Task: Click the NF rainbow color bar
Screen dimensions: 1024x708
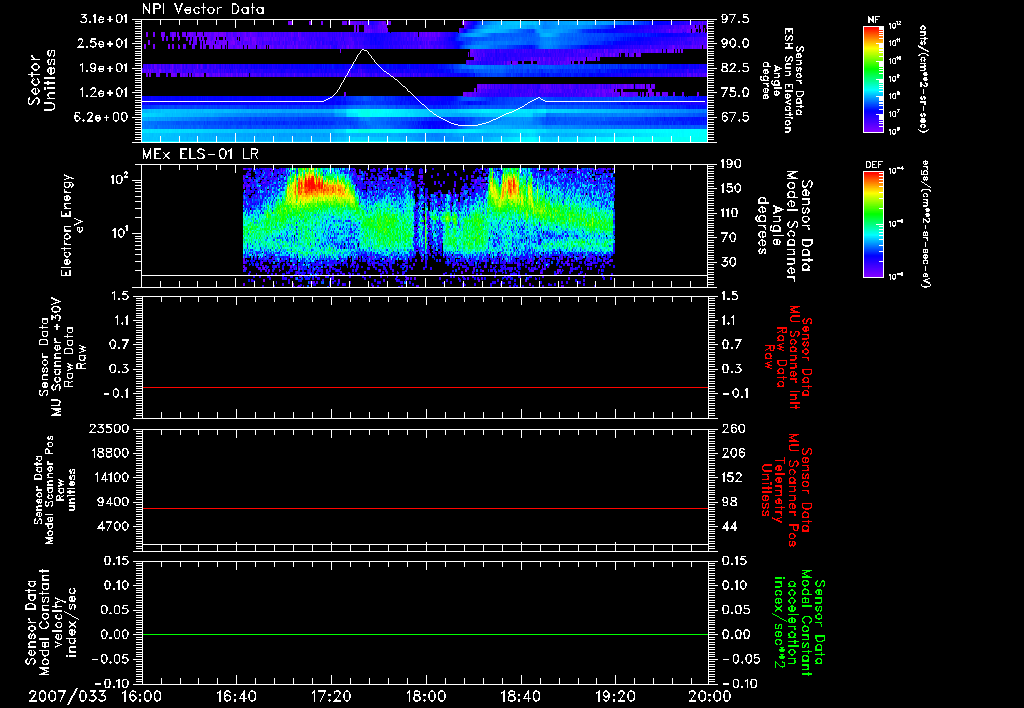Action: coord(873,79)
